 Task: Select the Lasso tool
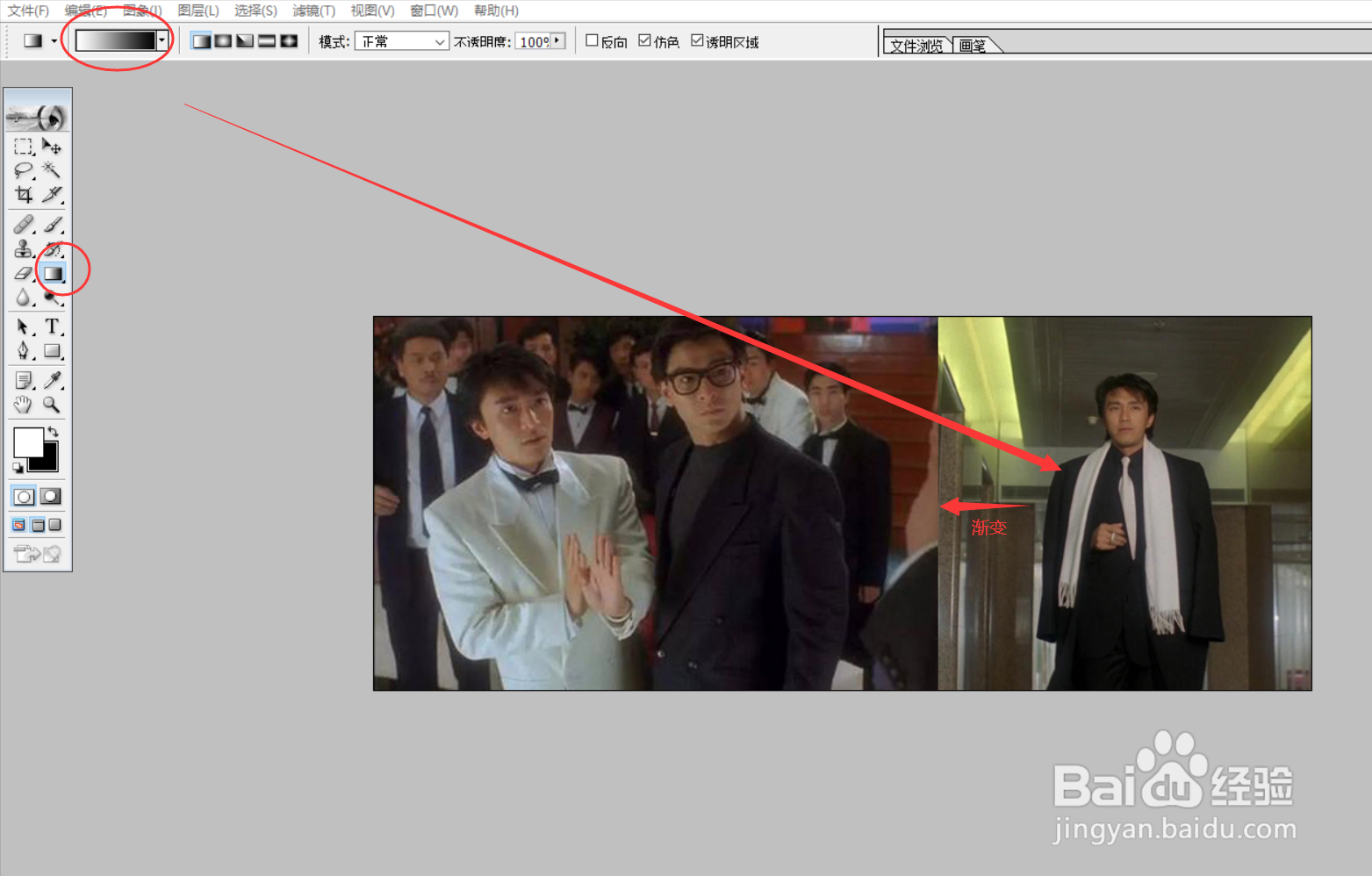point(24,169)
